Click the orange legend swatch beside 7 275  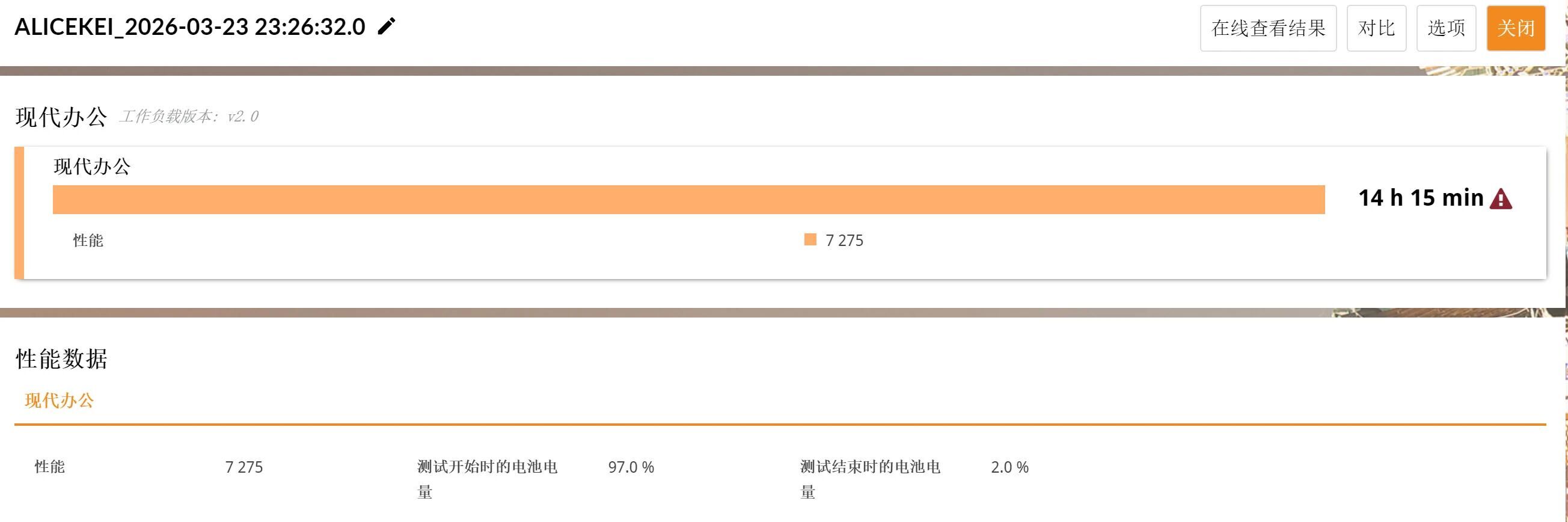click(x=810, y=239)
